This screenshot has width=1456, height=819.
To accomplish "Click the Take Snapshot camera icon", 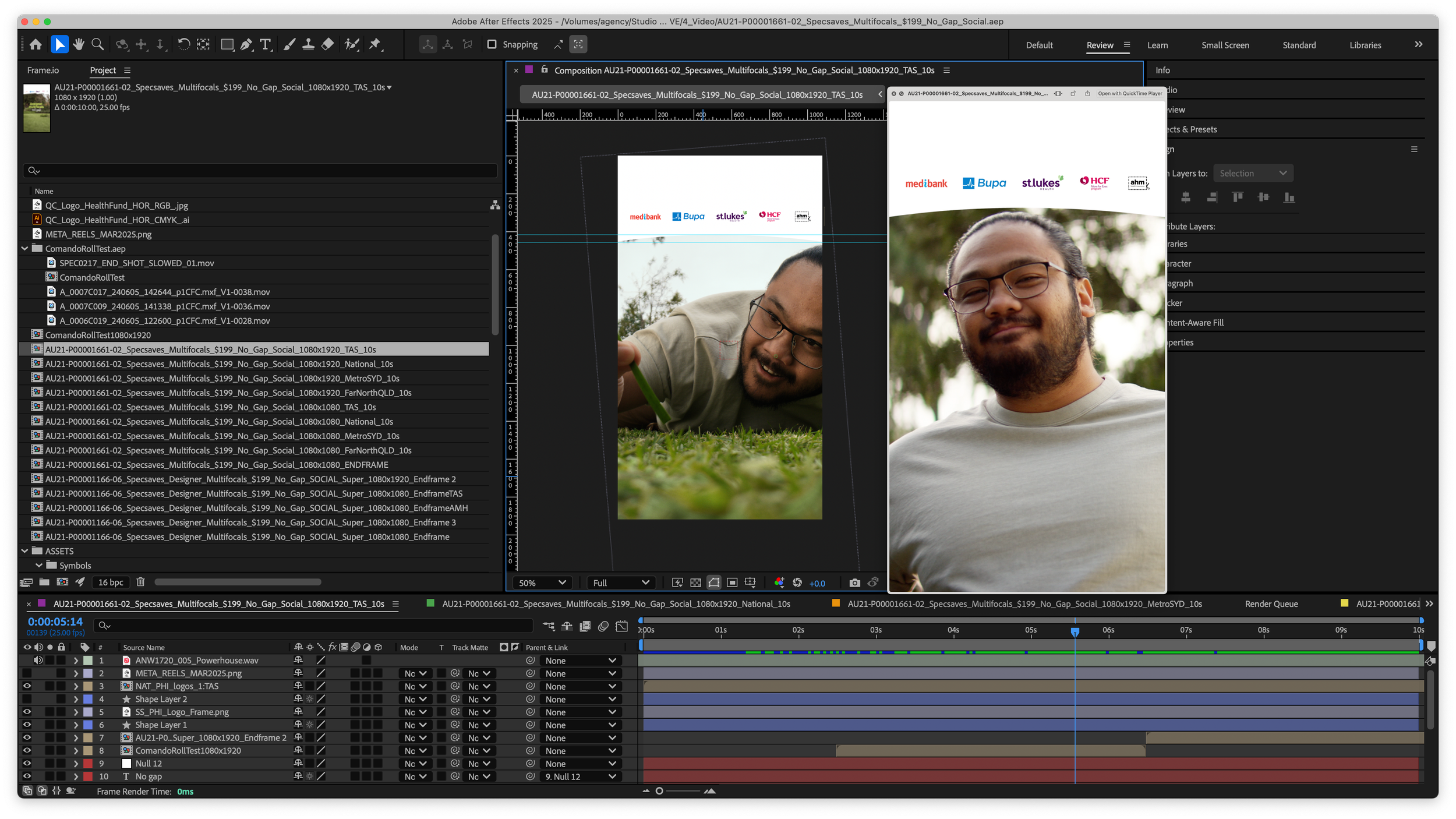I will click(x=854, y=583).
